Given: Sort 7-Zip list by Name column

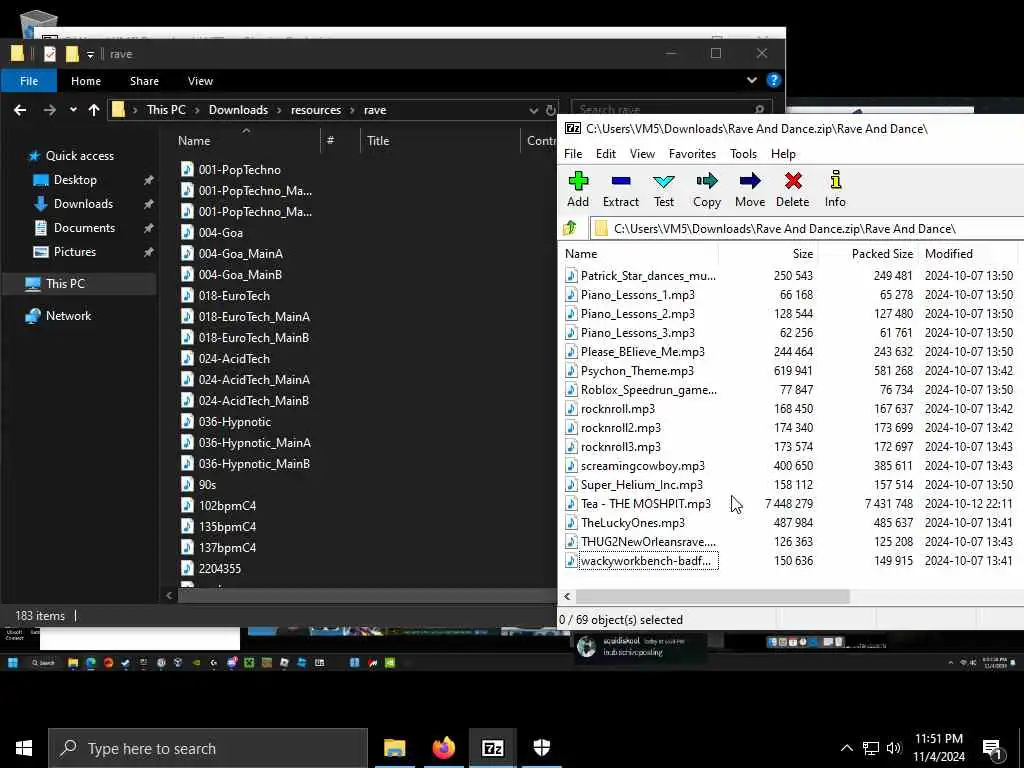Looking at the screenshot, I should [640, 254].
